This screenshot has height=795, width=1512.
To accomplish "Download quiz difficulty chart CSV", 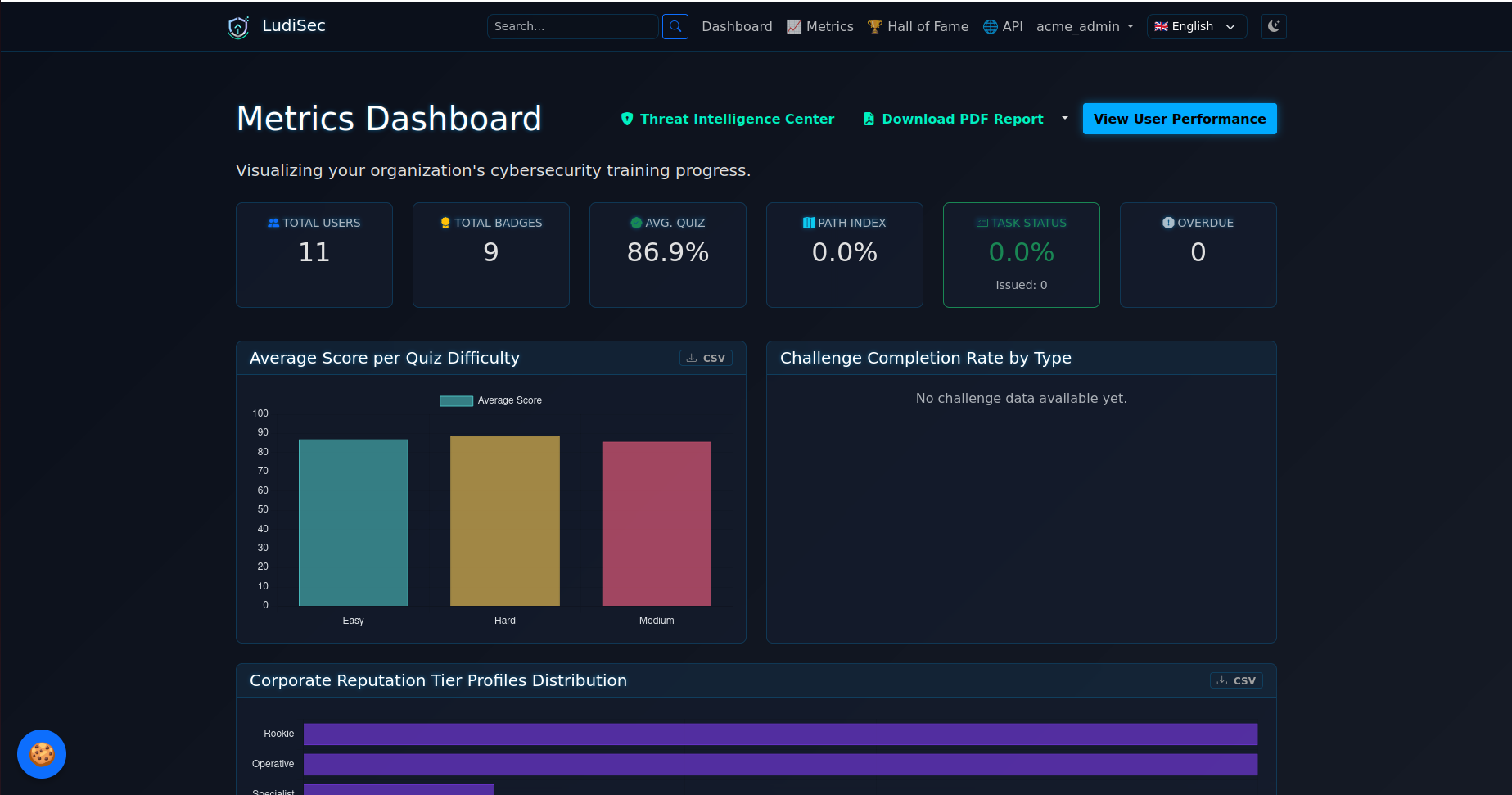I will pyautogui.click(x=706, y=358).
